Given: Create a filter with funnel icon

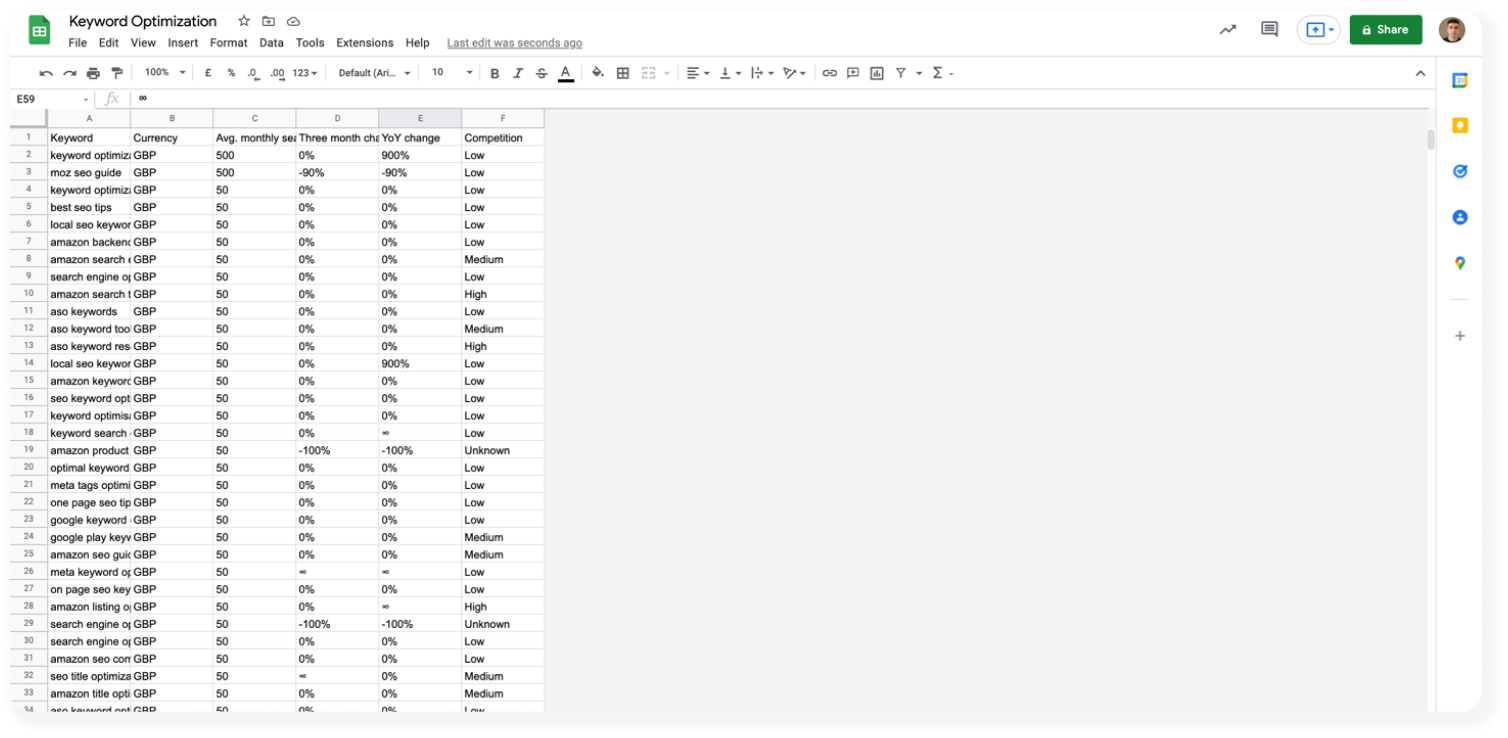Looking at the screenshot, I should pos(901,73).
